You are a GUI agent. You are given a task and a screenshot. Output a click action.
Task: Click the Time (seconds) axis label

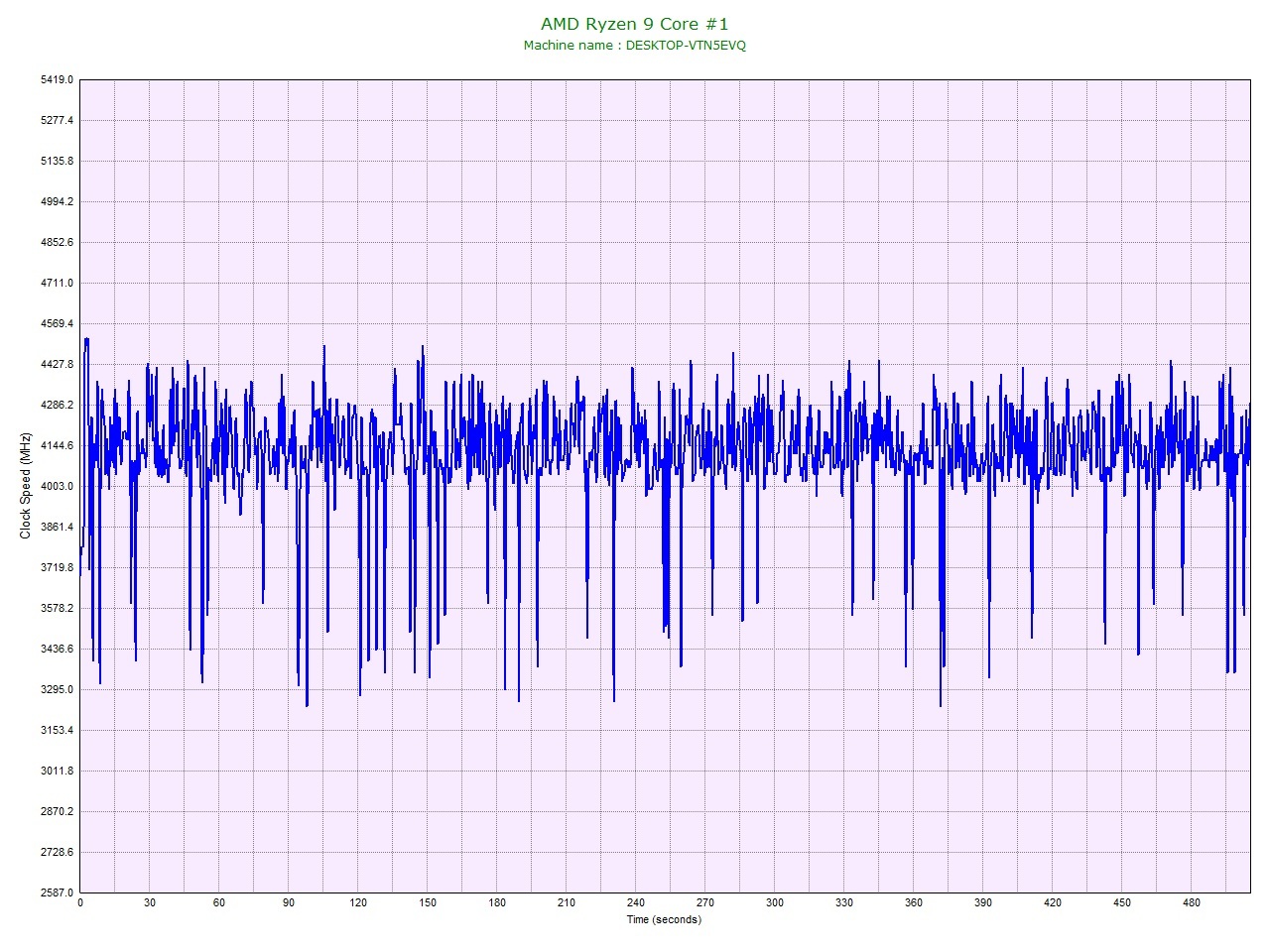pyautogui.click(x=664, y=919)
